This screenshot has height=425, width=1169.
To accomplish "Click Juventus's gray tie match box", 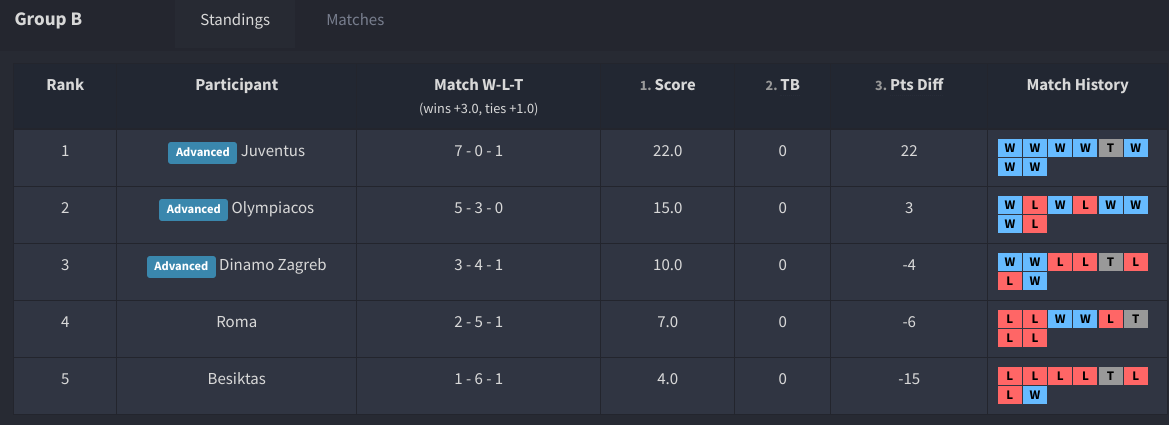I will tap(1110, 148).
